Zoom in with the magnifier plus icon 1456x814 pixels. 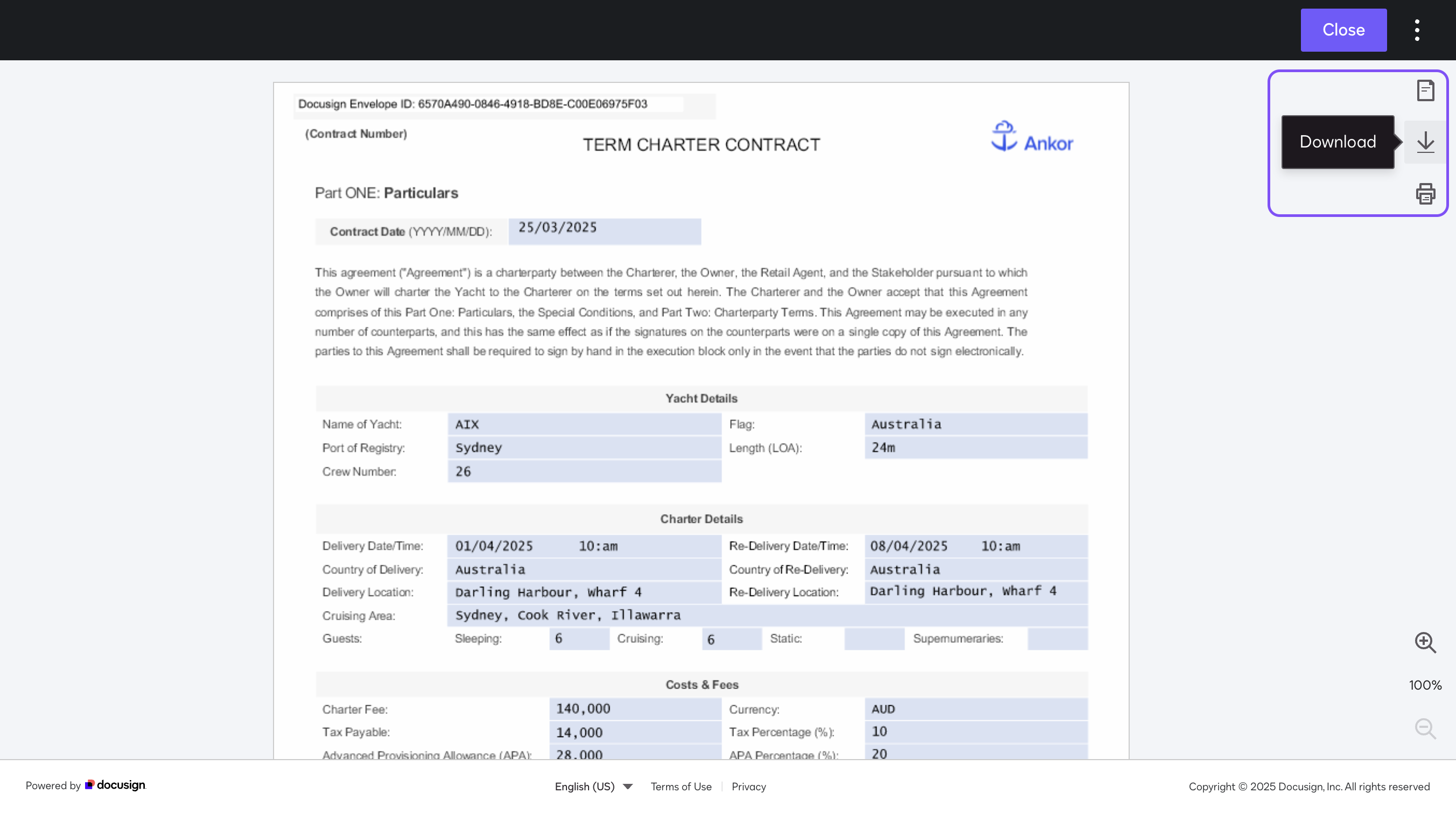[x=1425, y=642]
